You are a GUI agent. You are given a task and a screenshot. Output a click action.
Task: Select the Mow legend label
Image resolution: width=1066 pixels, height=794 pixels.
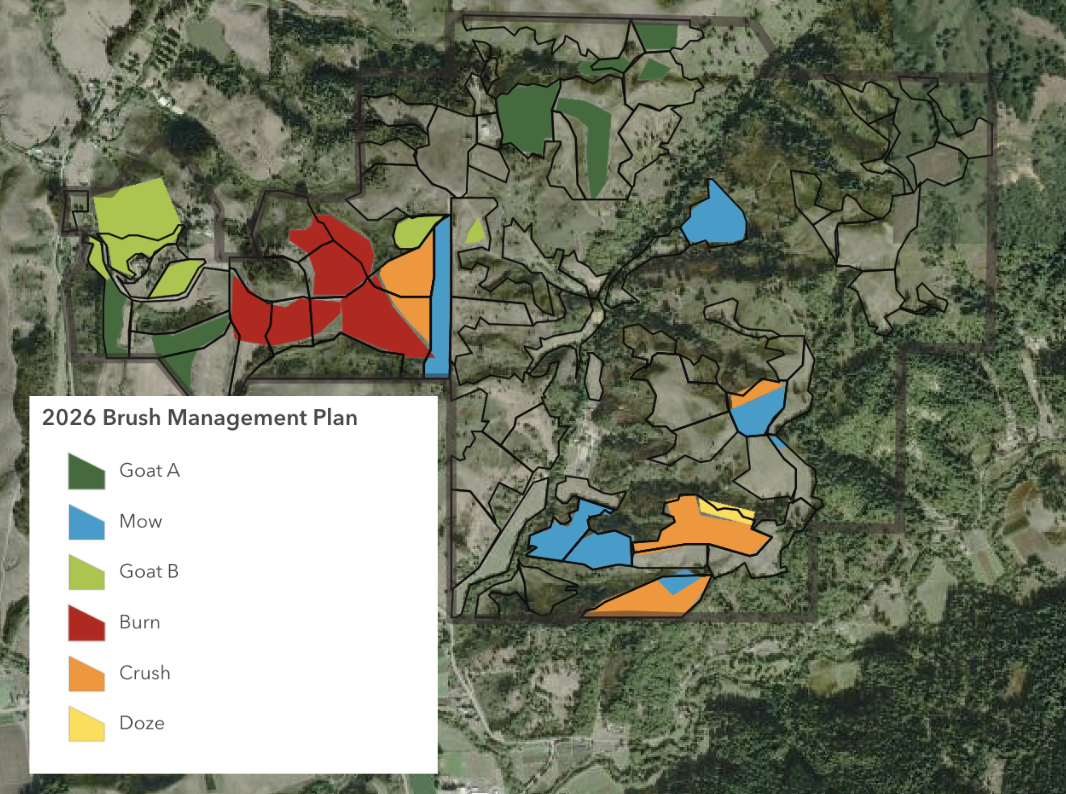(x=141, y=521)
